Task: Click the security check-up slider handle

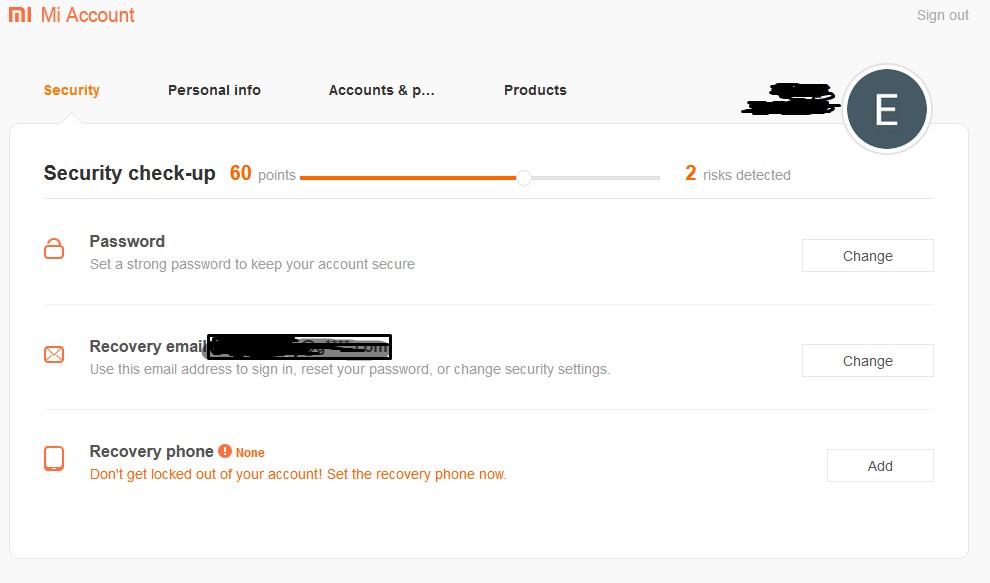Action: tap(524, 178)
